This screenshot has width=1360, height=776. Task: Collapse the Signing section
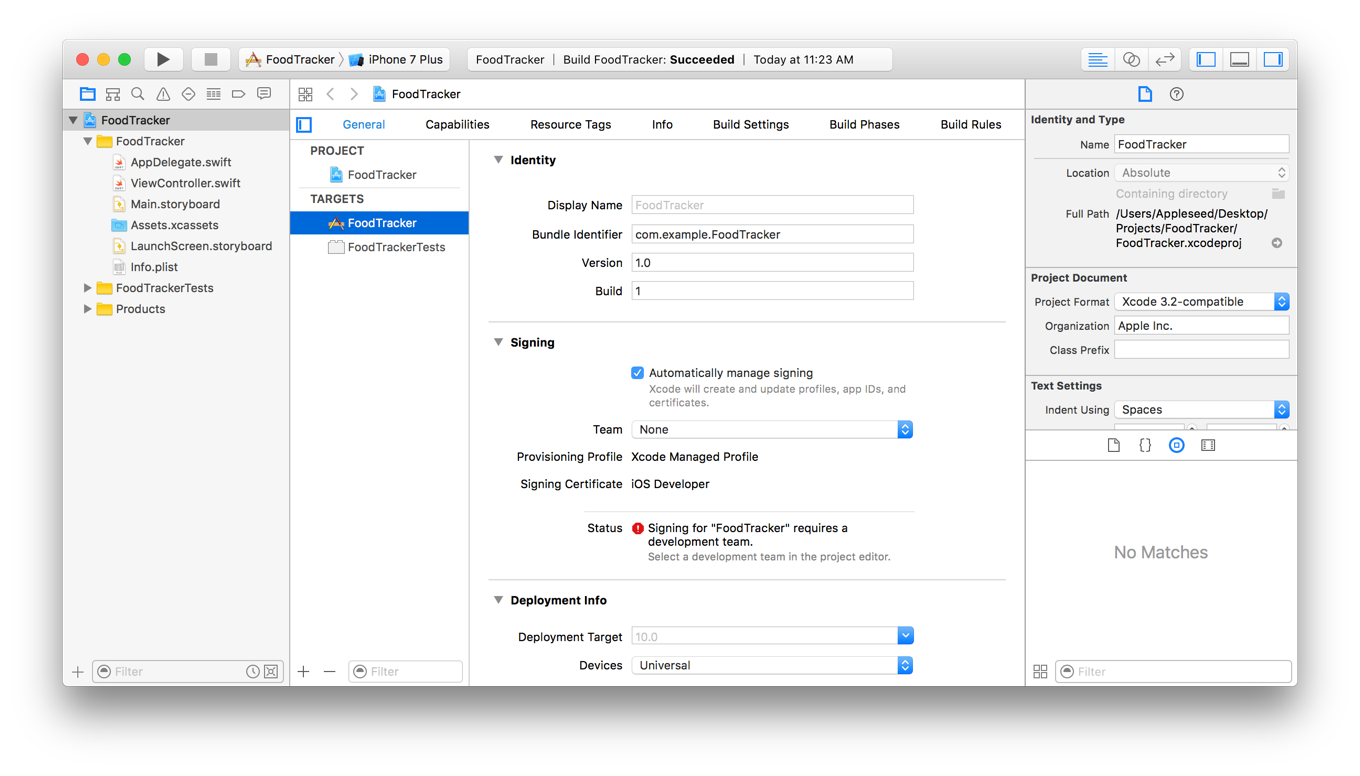pos(498,342)
